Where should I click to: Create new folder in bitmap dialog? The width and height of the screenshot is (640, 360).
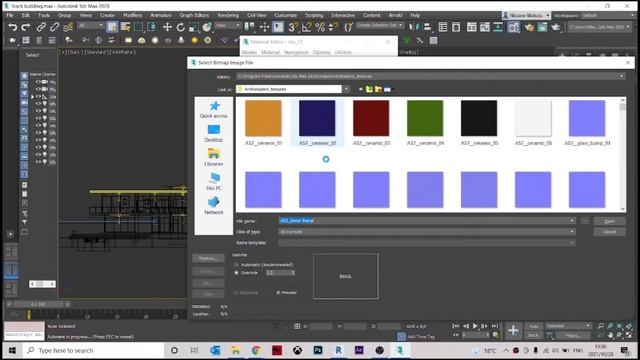(x=378, y=89)
